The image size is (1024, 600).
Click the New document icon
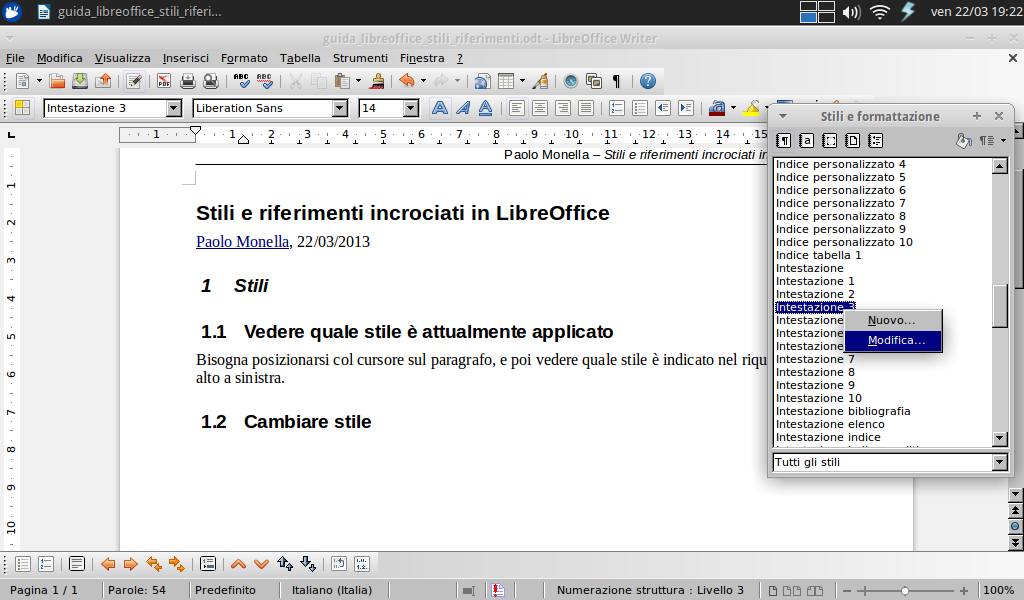coord(22,81)
